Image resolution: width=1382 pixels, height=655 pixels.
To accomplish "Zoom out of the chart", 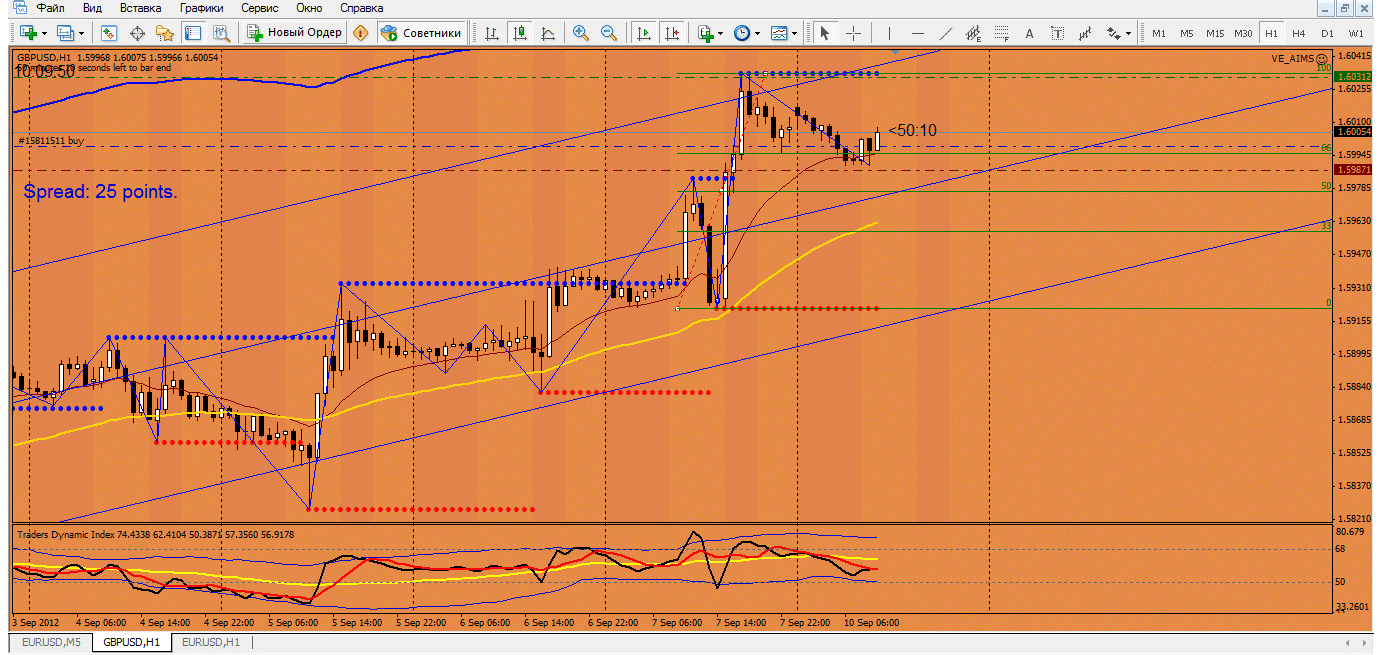I will tap(609, 33).
